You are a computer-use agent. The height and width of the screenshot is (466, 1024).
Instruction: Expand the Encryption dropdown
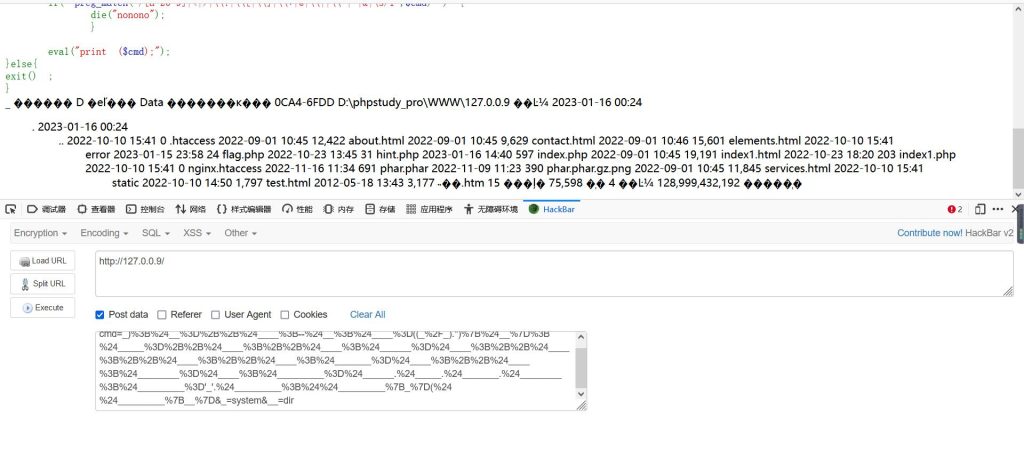point(40,233)
